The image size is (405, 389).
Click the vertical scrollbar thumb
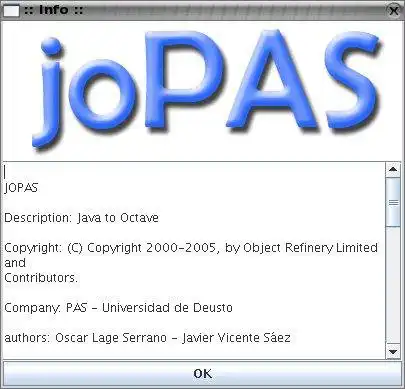[x=393, y=202]
